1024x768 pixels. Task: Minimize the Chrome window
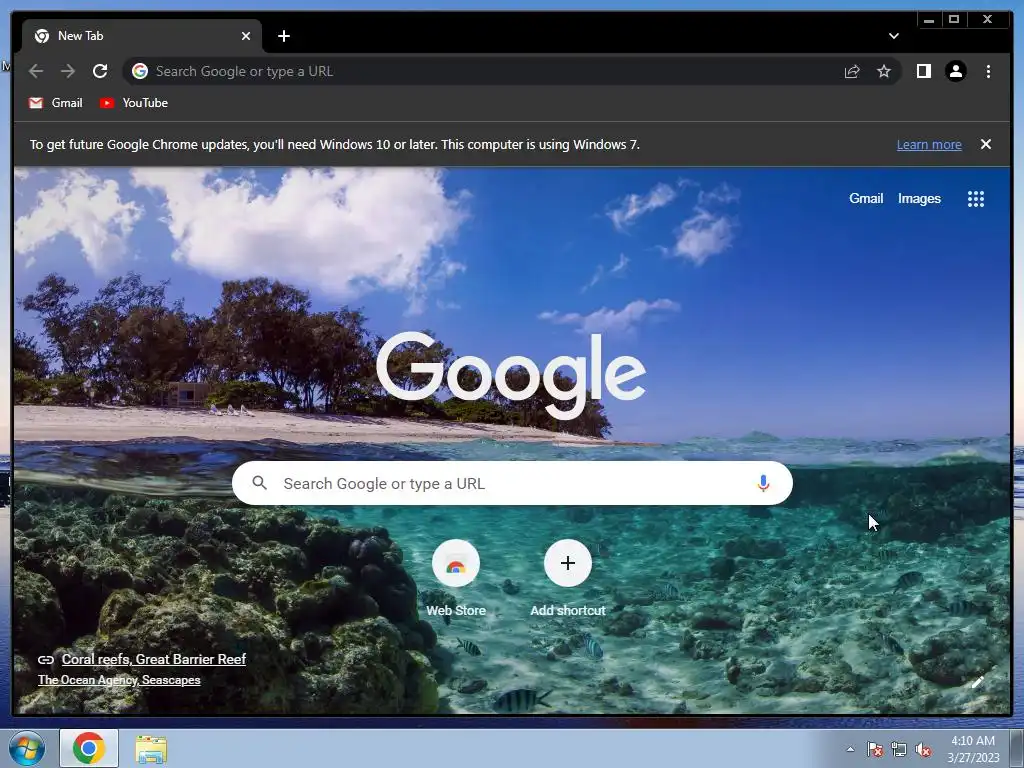(929, 20)
